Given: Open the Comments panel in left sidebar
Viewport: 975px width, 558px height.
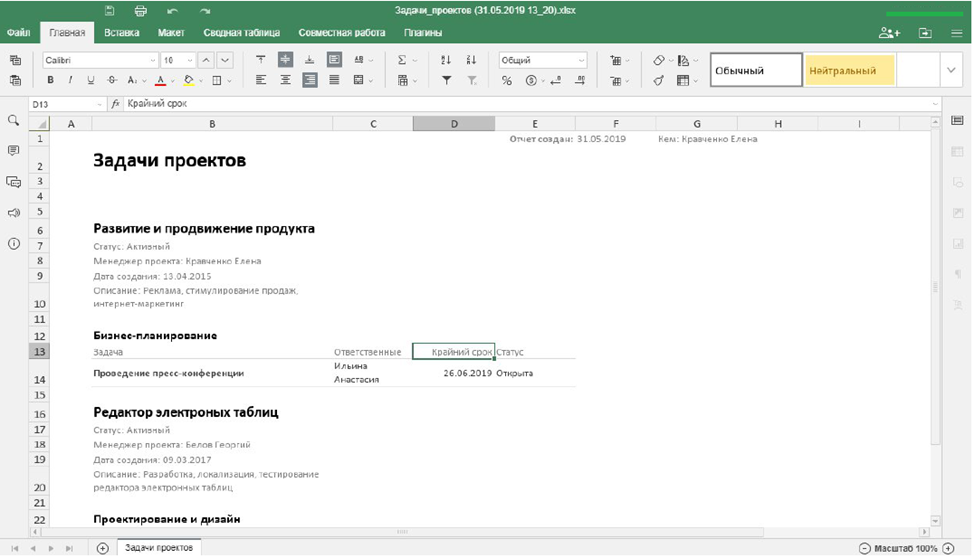Looking at the screenshot, I should [14, 151].
